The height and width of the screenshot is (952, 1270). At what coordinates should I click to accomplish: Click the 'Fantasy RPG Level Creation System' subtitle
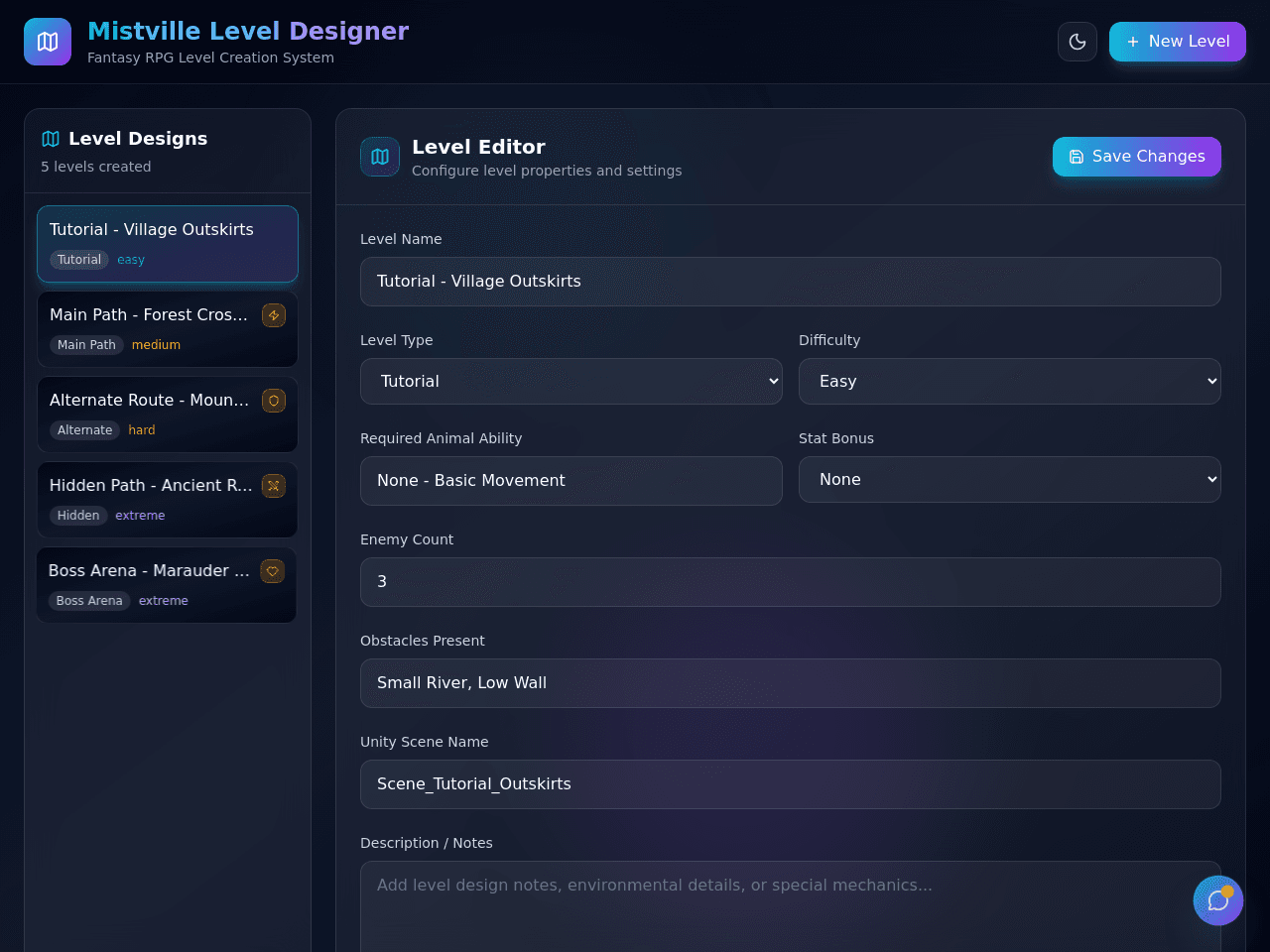coord(210,58)
